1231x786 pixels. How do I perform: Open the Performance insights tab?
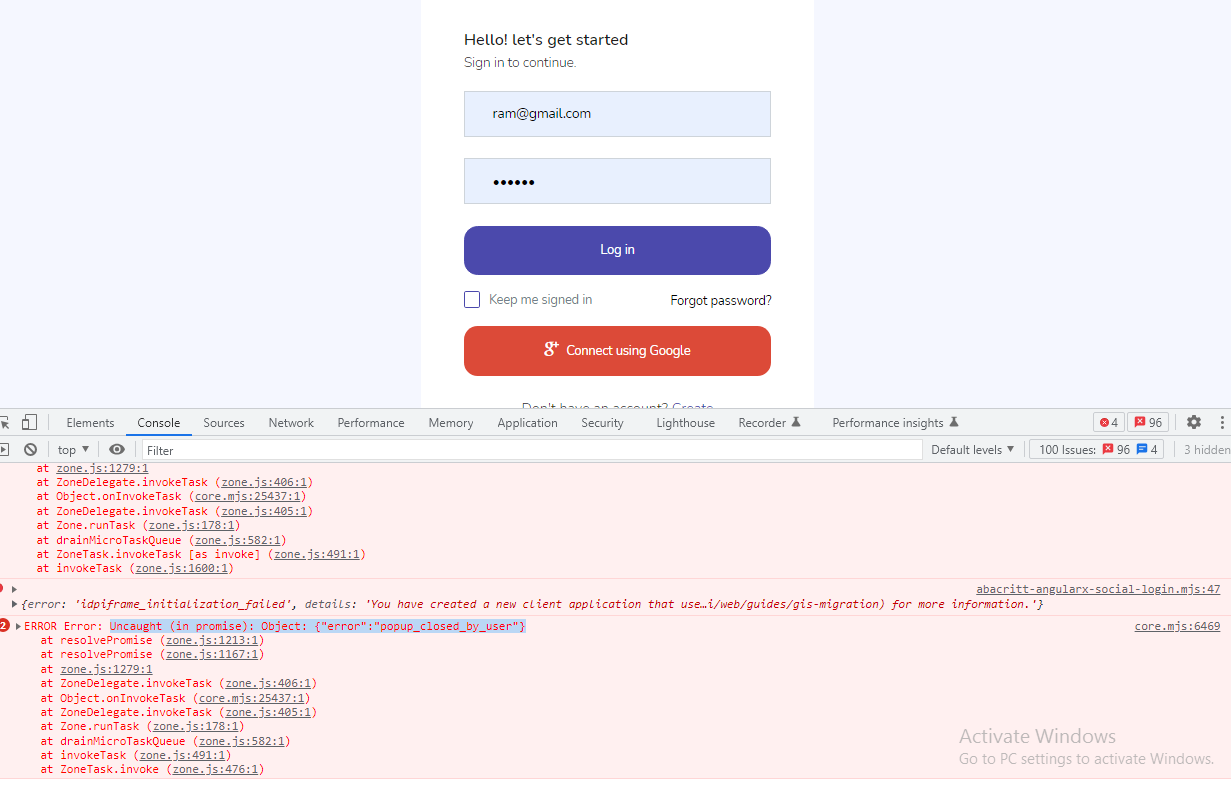[895, 423]
